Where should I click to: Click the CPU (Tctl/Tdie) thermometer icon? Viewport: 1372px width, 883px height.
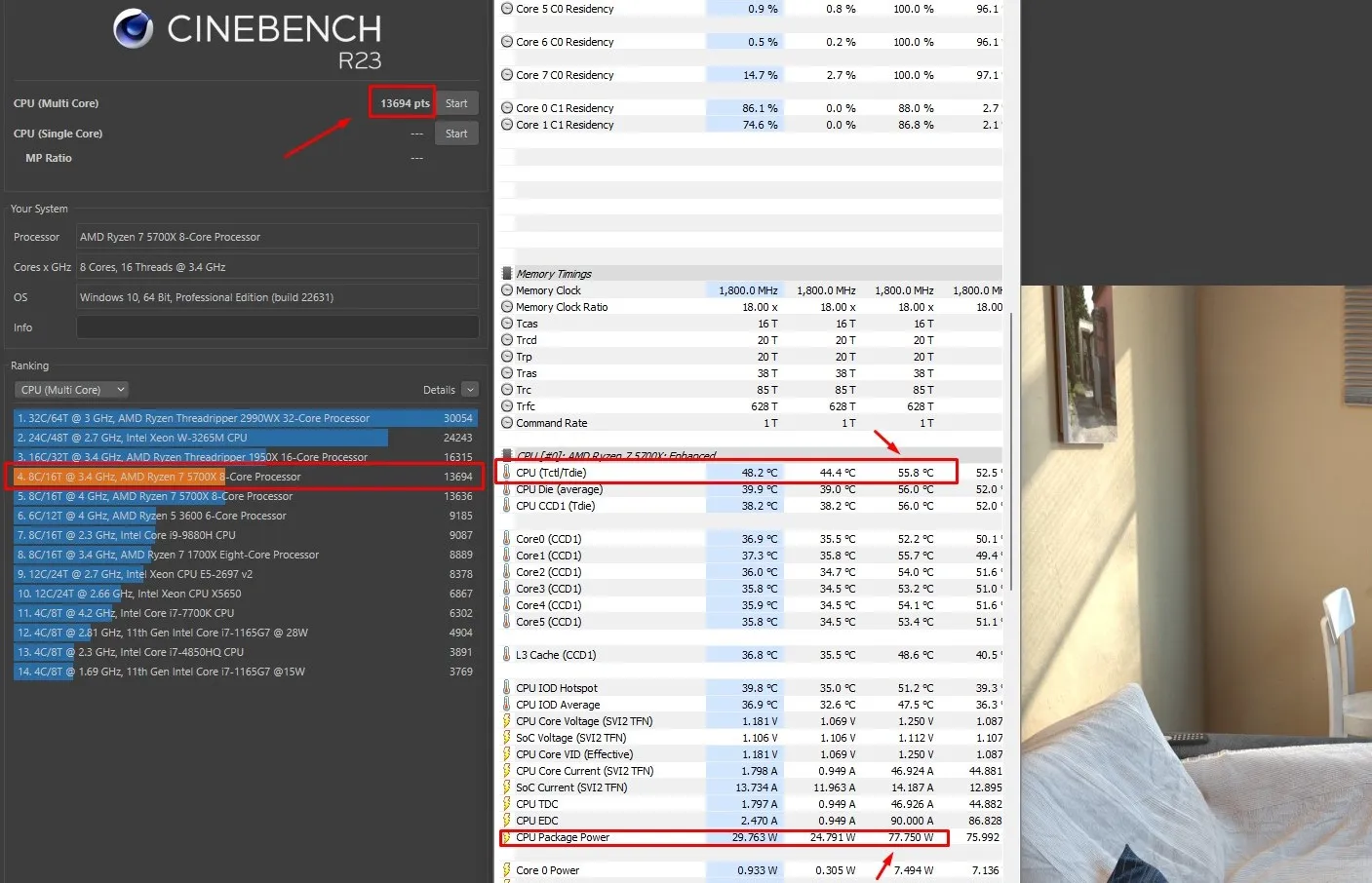(507, 473)
